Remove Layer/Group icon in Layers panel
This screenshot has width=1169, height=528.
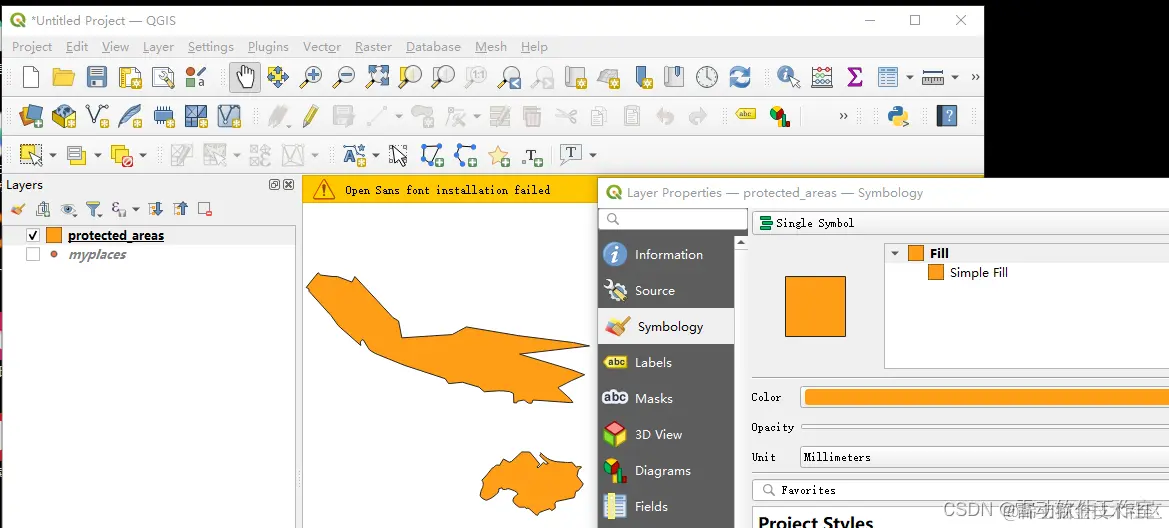(205, 210)
